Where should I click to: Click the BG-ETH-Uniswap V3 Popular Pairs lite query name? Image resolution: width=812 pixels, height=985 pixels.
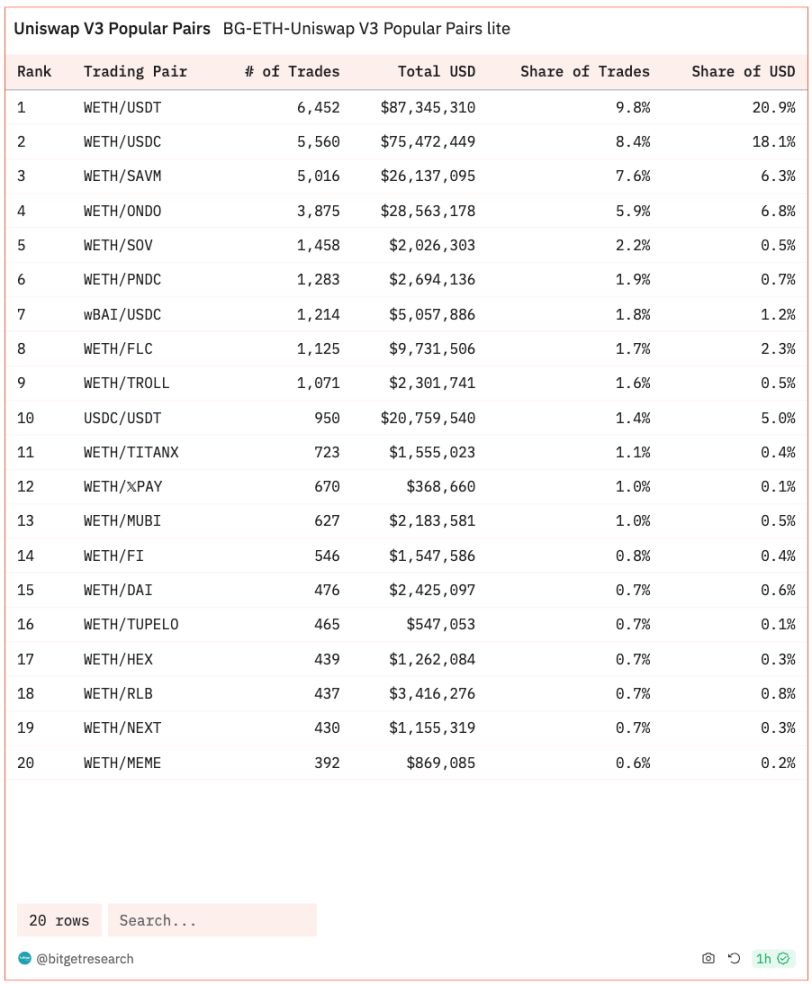(x=367, y=29)
